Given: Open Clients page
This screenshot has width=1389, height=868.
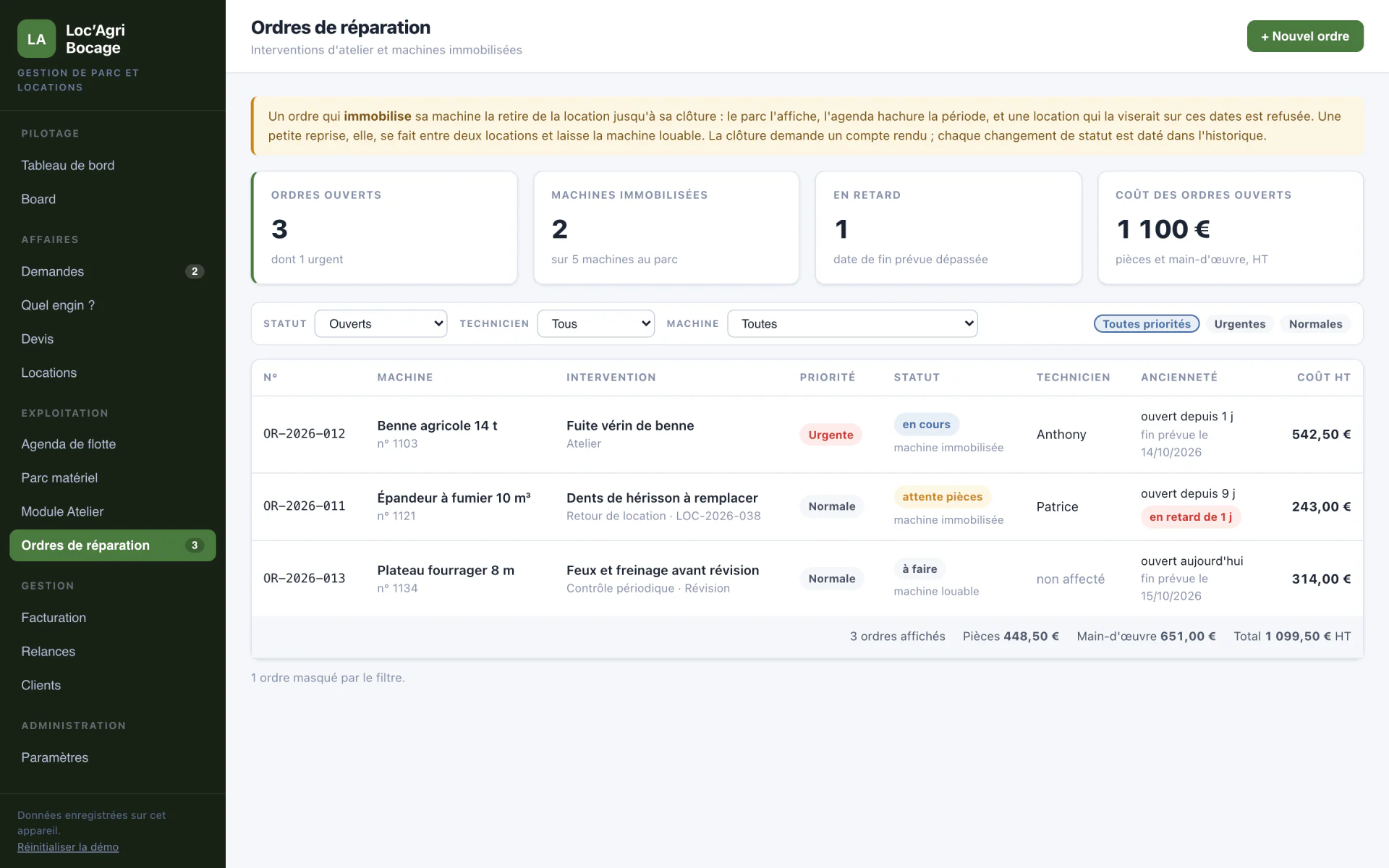Looking at the screenshot, I should click(113, 685).
